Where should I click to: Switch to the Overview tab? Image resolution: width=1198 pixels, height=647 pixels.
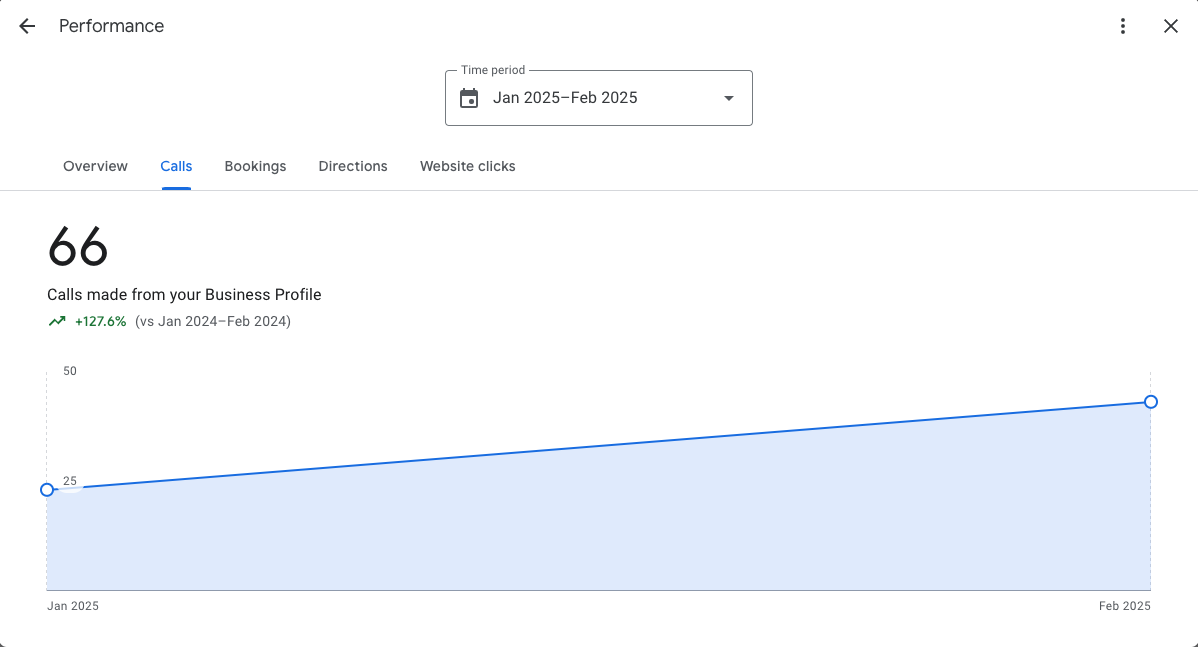pos(96,167)
